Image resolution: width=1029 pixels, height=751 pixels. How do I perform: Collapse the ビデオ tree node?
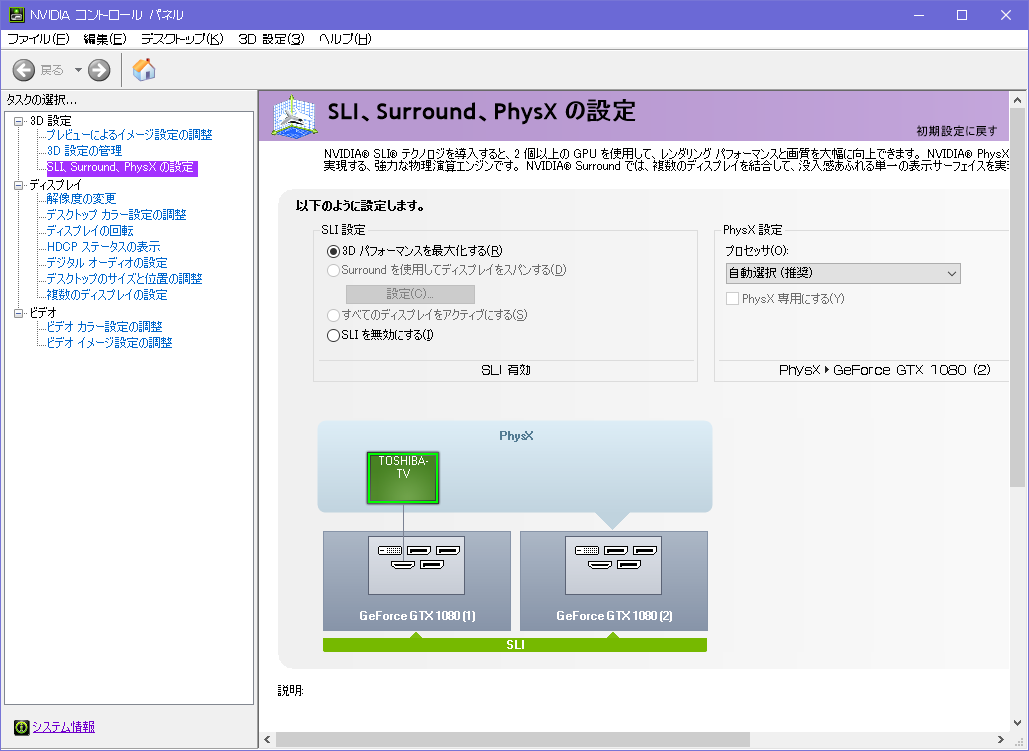[x=19, y=313]
